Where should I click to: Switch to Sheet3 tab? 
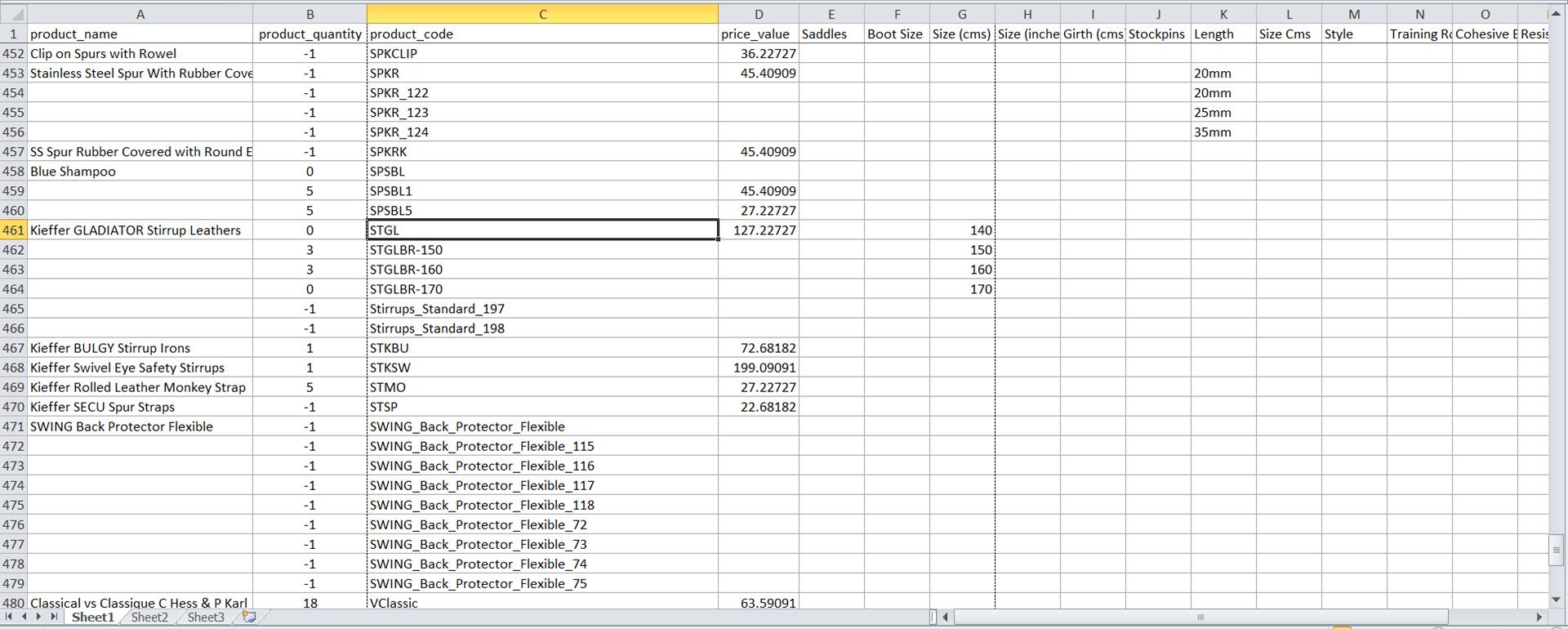pyautogui.click(x=206, y=618)
